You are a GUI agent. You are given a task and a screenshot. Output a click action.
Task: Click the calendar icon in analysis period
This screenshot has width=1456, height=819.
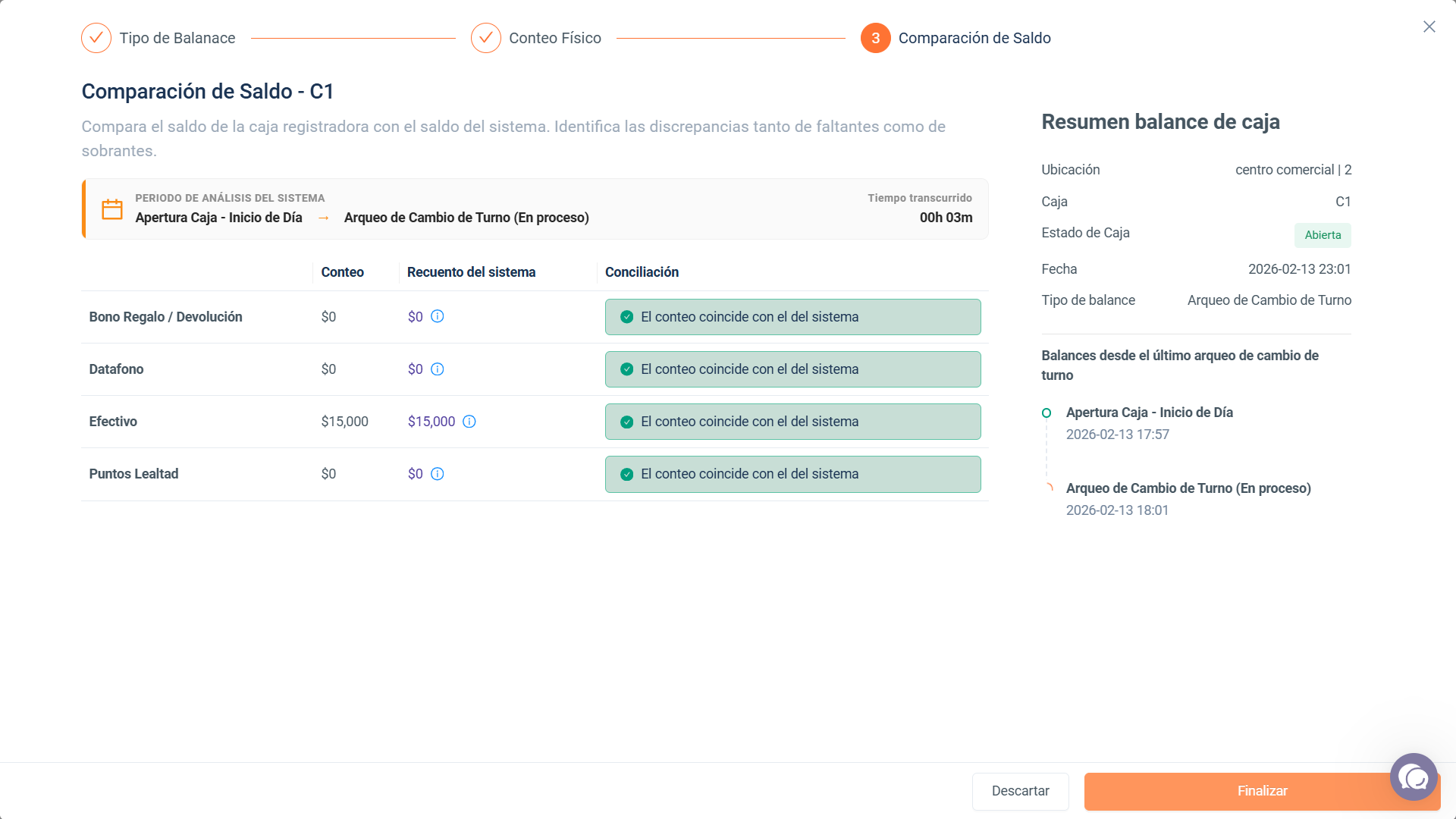pos(112,209)
